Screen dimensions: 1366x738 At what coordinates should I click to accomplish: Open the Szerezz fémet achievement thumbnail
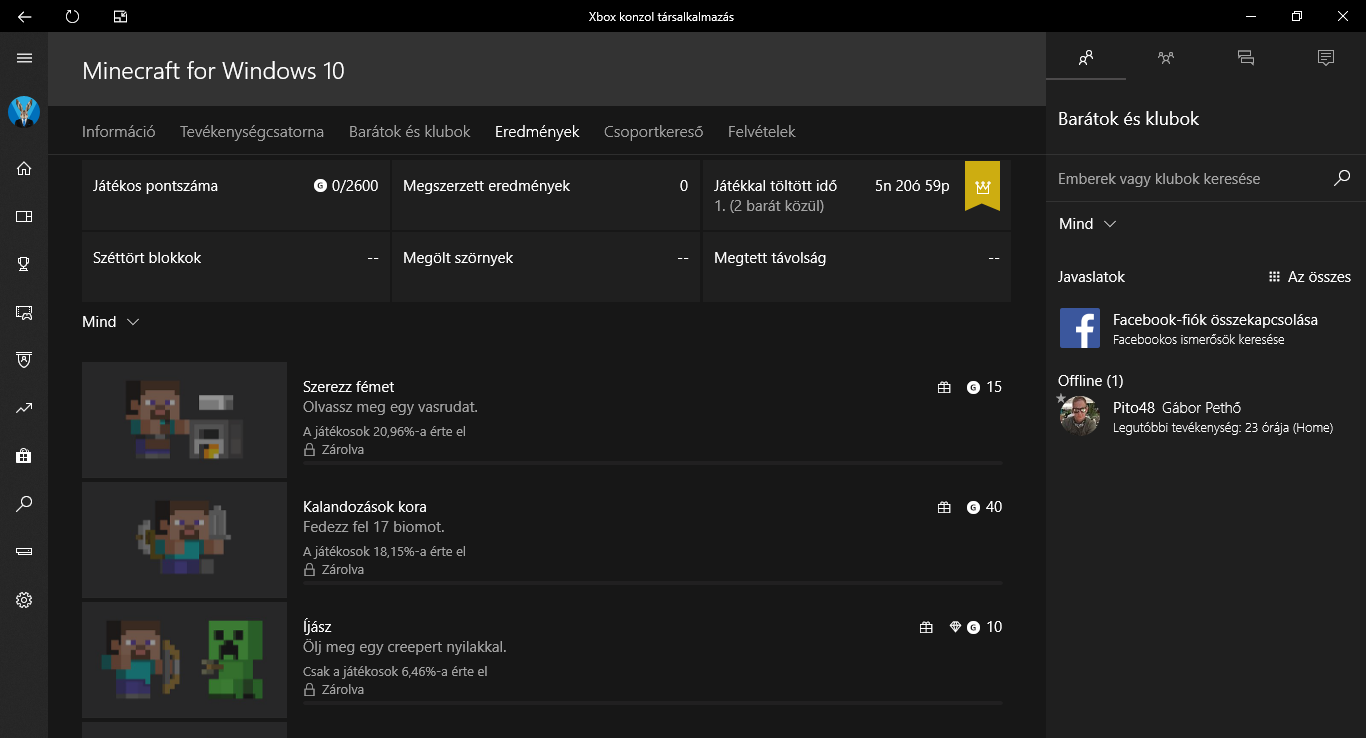(184, 420)
